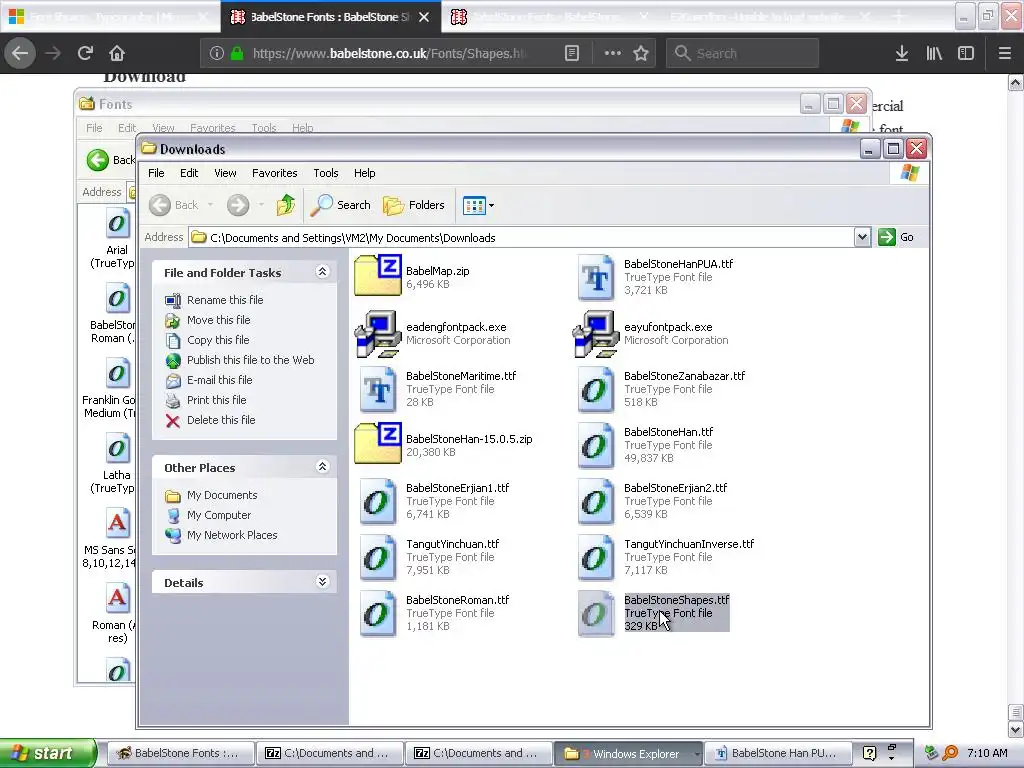The height and width of the screenshot is (768, 1024).
Task: Click Copy this file
Action: [x=208, y=340]
